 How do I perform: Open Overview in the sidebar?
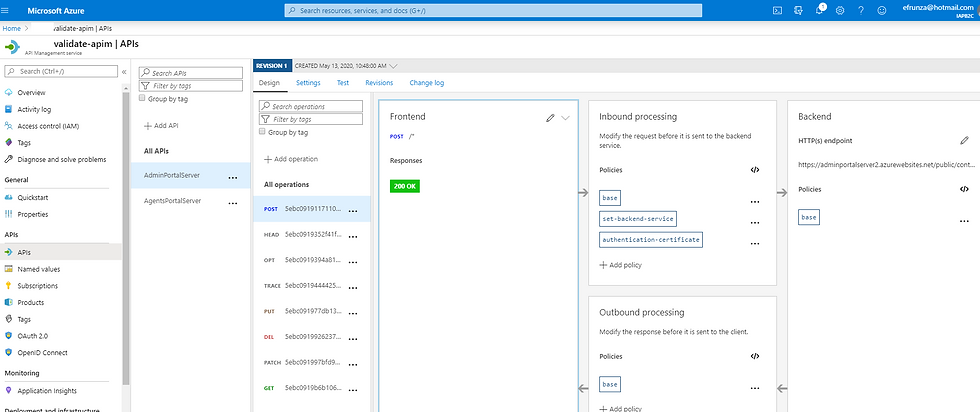pyautogui.click(x=31, y=93)
